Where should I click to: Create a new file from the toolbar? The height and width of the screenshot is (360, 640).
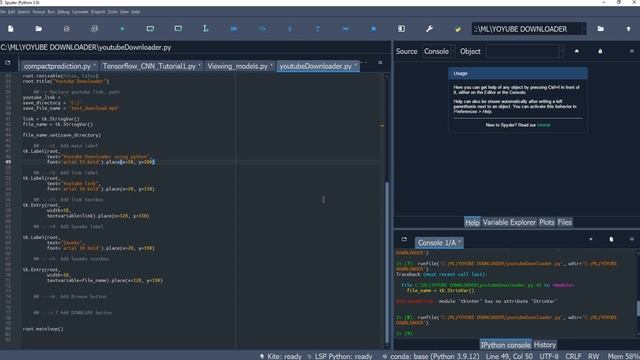click(11, 29)
